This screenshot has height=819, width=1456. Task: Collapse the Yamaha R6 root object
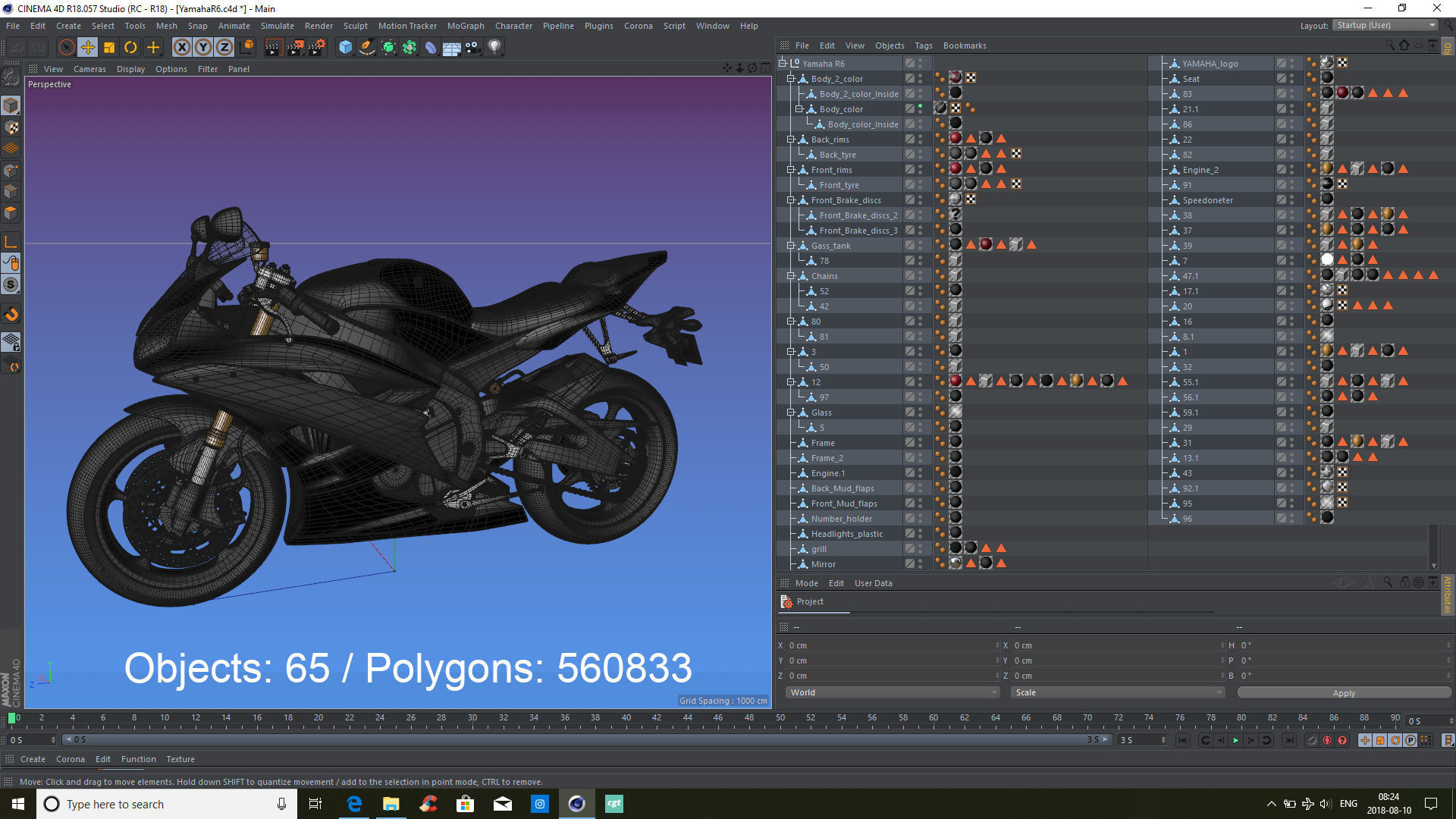(x=783, y=64)
